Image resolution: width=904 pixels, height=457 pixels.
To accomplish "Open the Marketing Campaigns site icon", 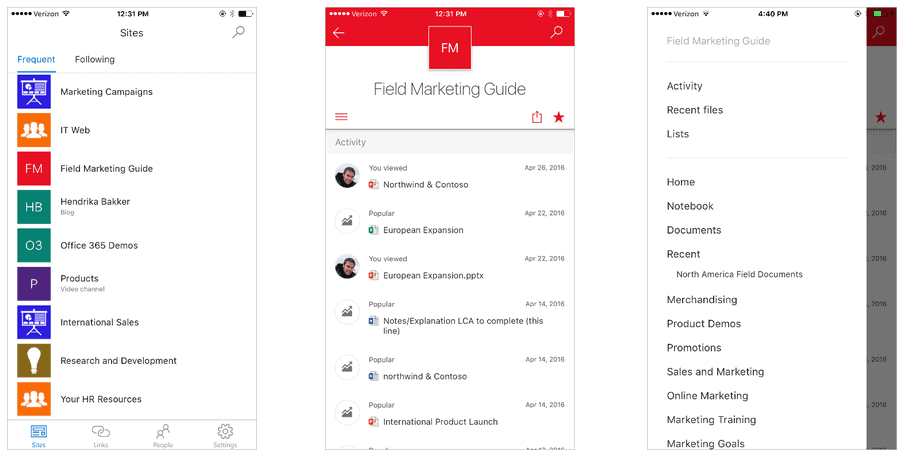I will (34, 92).
